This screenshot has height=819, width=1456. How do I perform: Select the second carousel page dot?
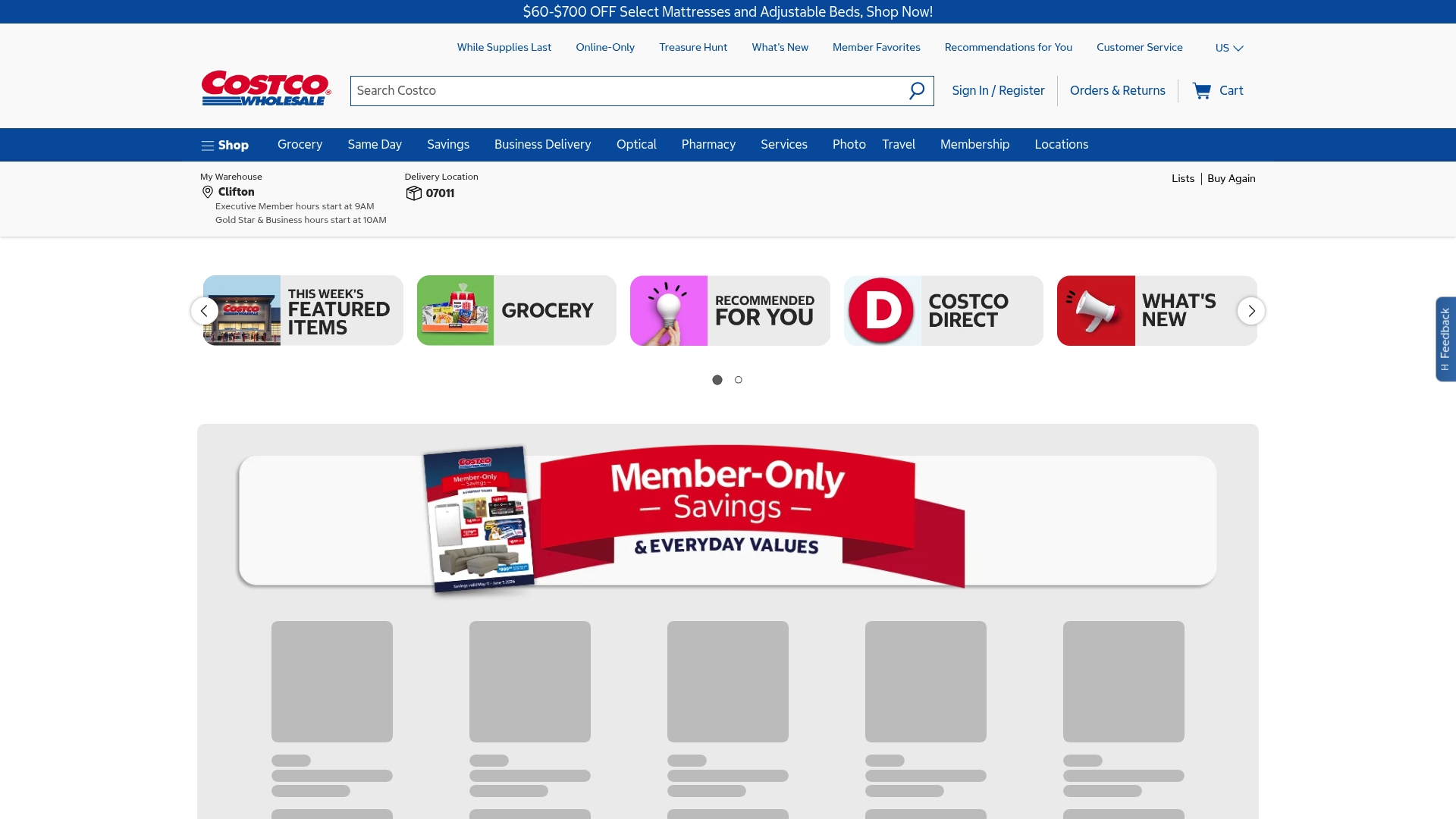point(739,380)
